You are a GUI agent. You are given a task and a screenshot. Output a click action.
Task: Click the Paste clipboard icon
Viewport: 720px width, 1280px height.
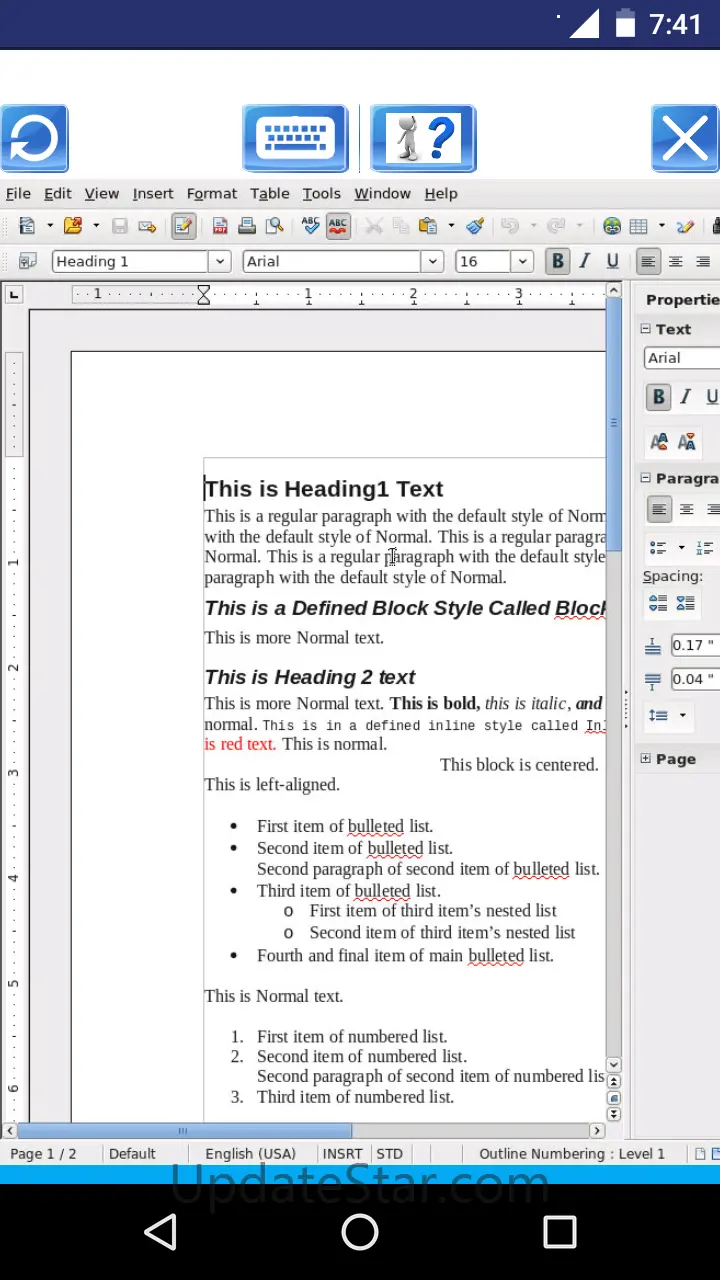(x=428, y=226)
